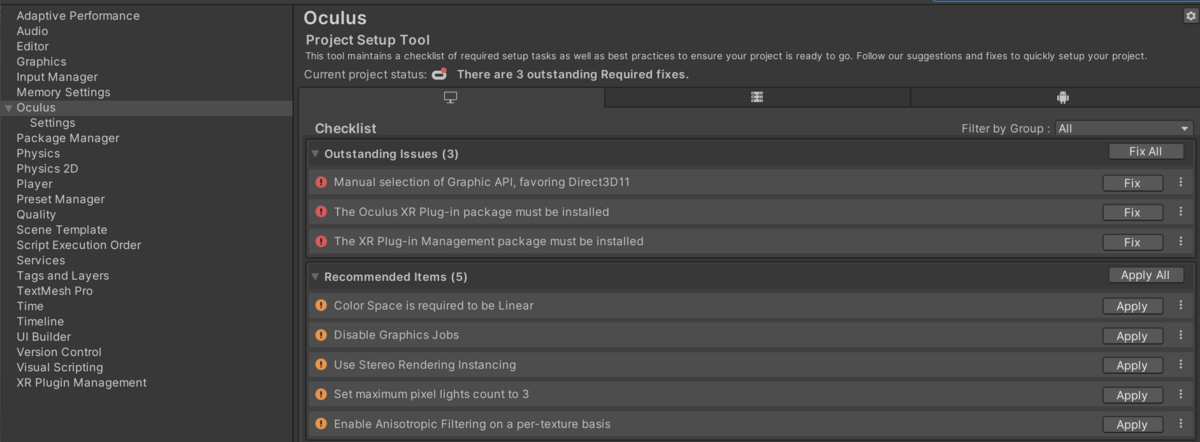Click the Fix All button
1200x442 pixels.
(1146, 152)
